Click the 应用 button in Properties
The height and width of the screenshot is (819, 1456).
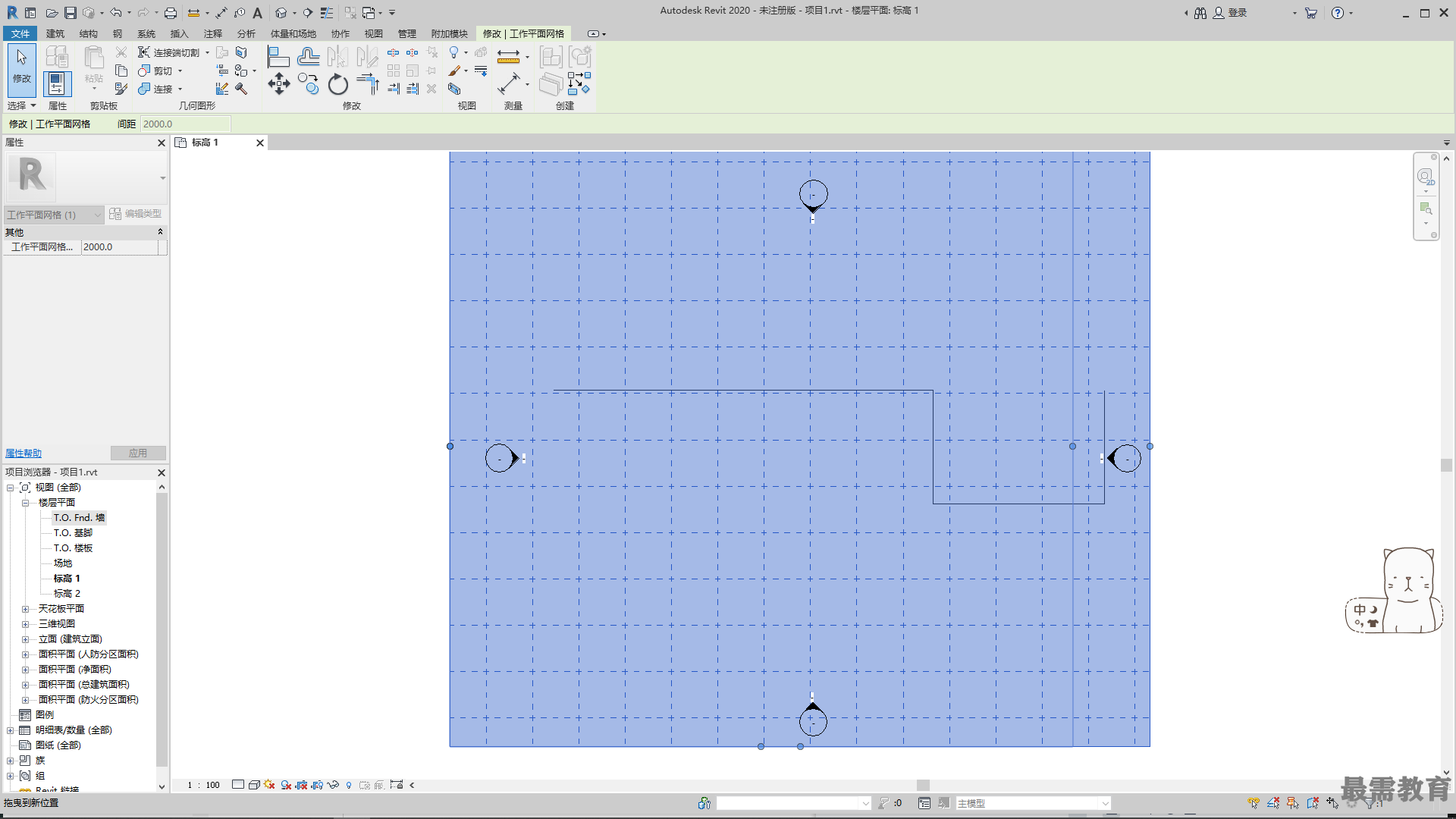click(x=138, y=453)
